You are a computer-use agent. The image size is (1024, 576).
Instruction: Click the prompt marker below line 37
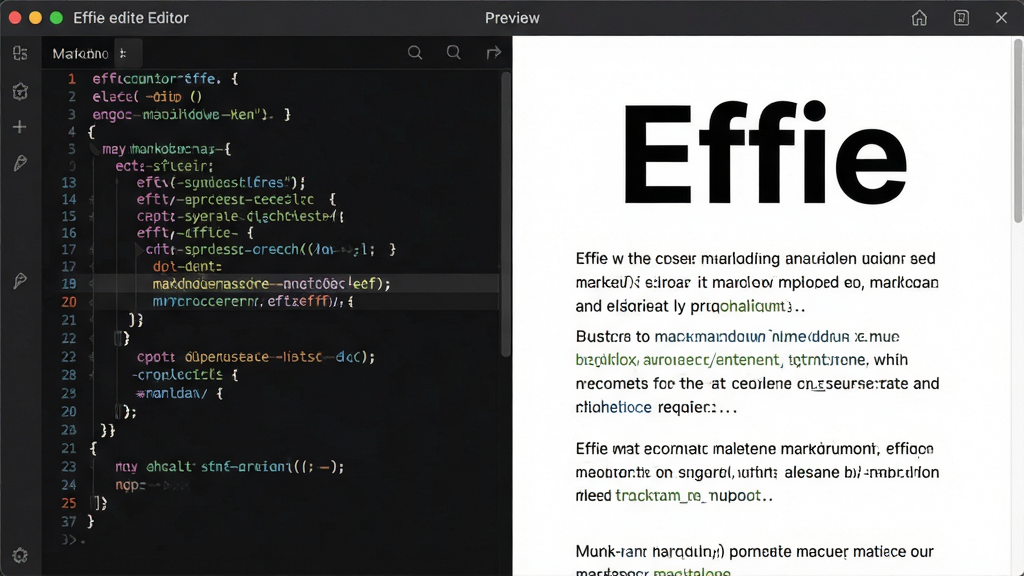point(73,539)
